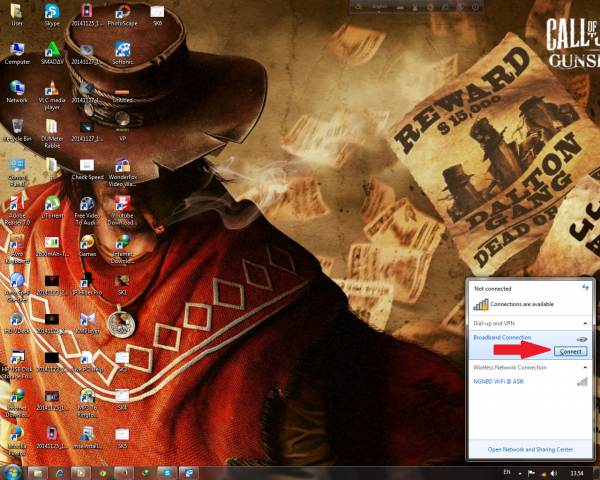The height and width of the screenshot is (480, 600).
Task: Open the uTorrent desktop shortcut
Action: (52, 207)
